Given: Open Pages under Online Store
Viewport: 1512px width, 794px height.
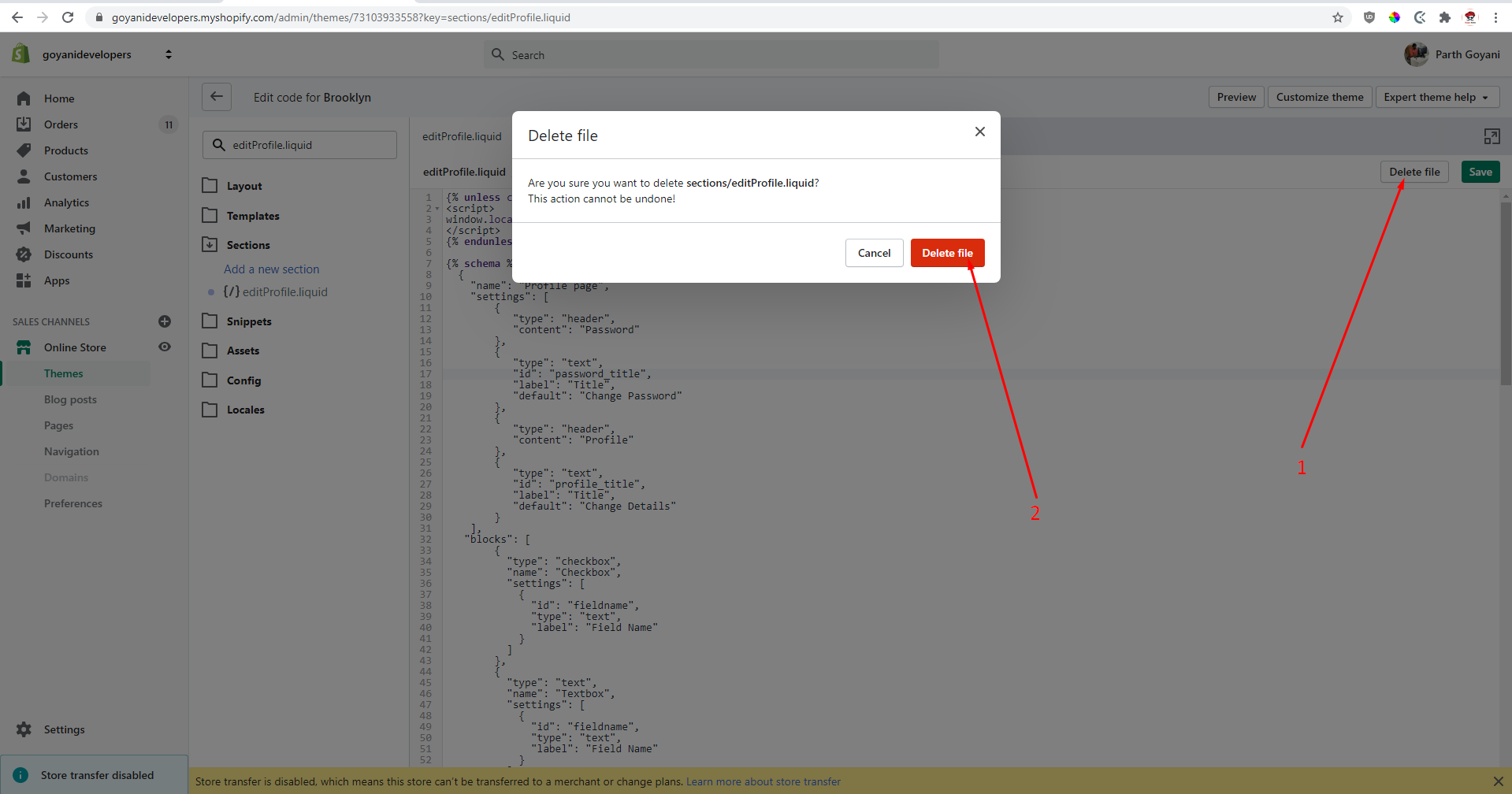Looking at the screenshot, I should click(x=58, y=425).
